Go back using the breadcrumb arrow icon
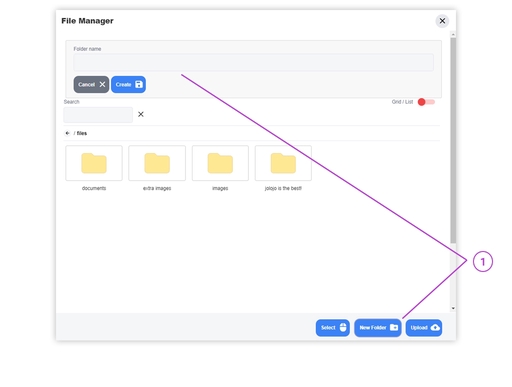This screenshot has width=512, height=387. pyautogui.click(x=67, y=133)
